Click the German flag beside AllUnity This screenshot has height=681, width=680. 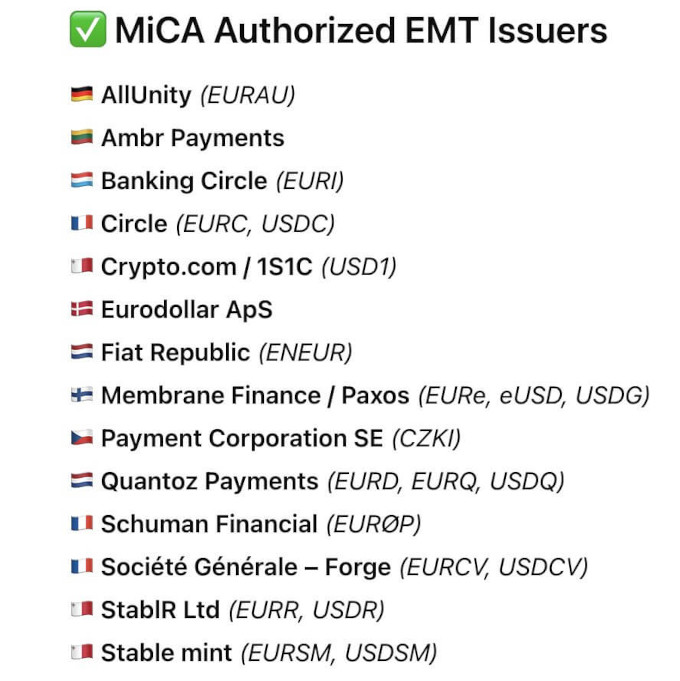pyautogui.click(x=82, y=94)
